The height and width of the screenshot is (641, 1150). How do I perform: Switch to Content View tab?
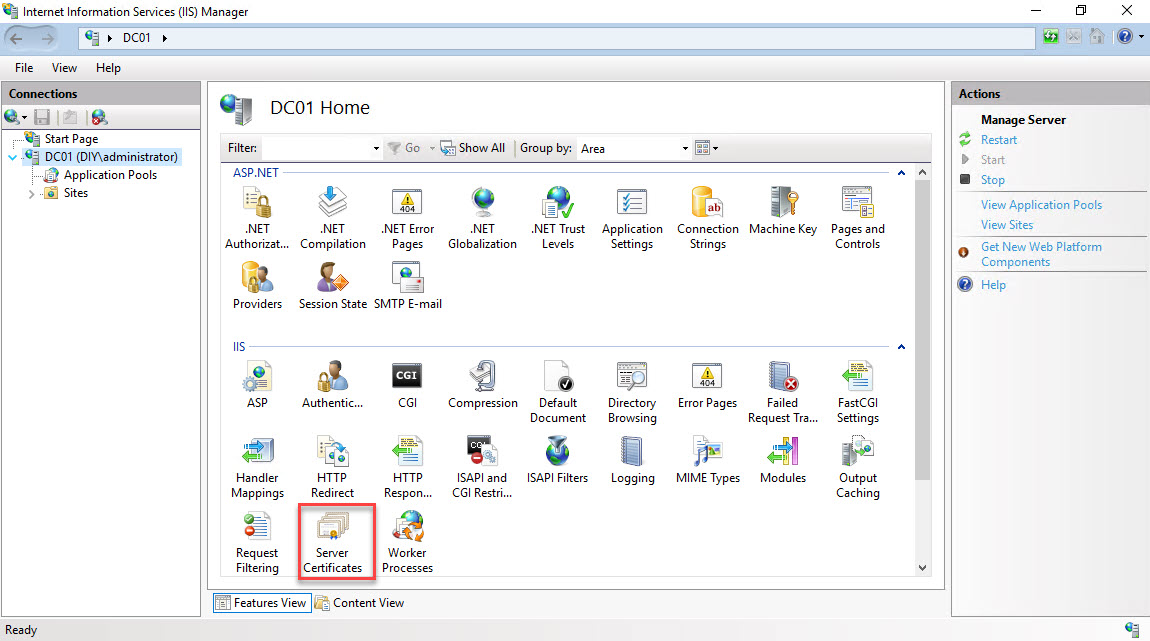point(360,603)
